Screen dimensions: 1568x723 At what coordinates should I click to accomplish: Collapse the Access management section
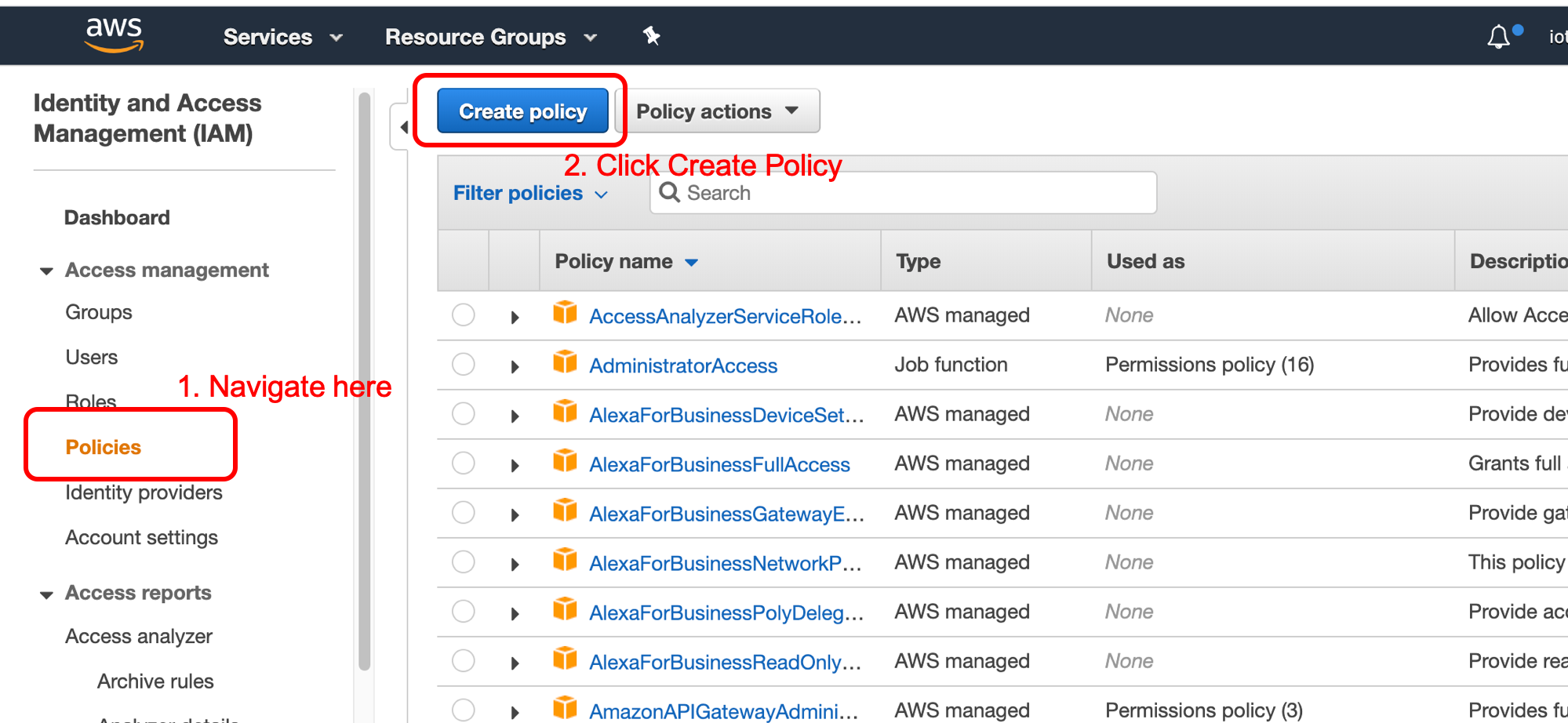tap(46, 271)
